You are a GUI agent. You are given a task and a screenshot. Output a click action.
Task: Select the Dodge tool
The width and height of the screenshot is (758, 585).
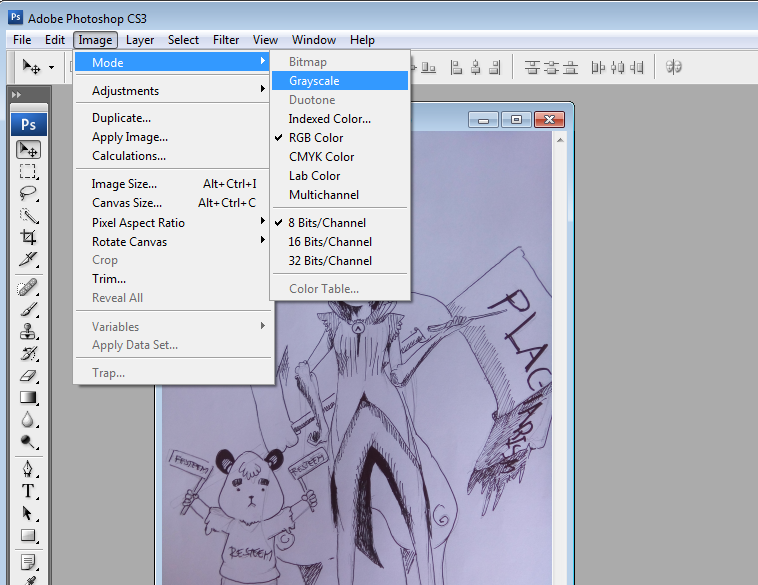coord(28,441)
